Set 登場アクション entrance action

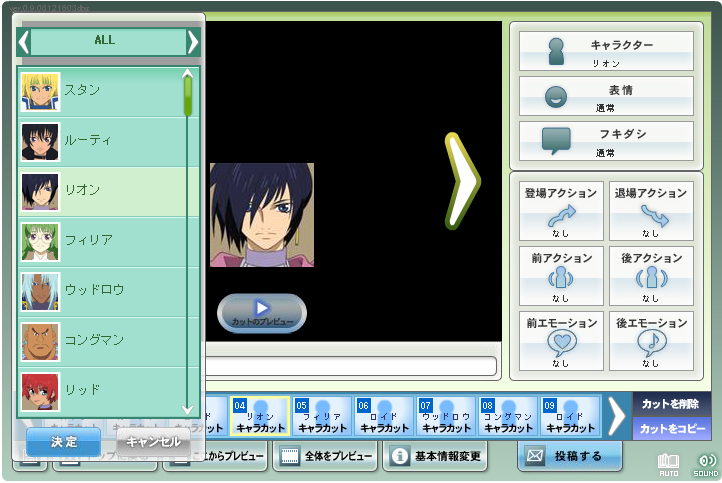click(561, 211)
